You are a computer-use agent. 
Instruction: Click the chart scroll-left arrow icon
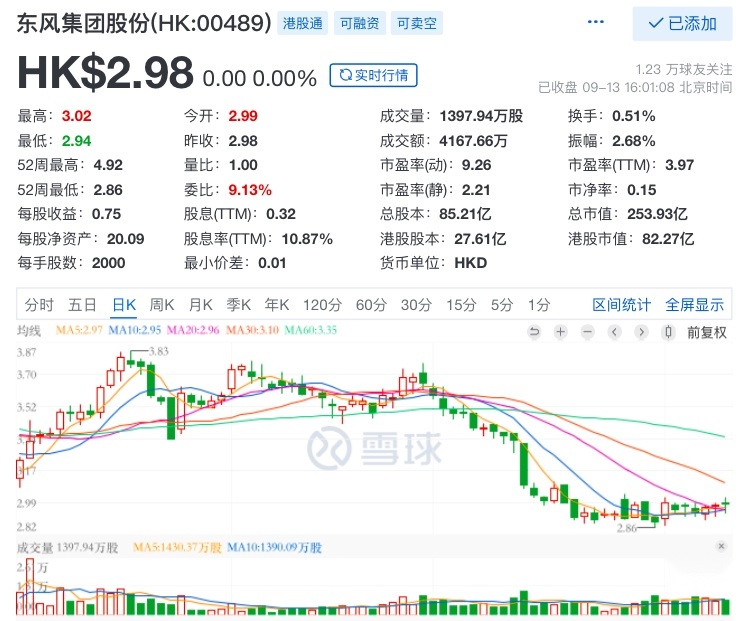point(614,332)
